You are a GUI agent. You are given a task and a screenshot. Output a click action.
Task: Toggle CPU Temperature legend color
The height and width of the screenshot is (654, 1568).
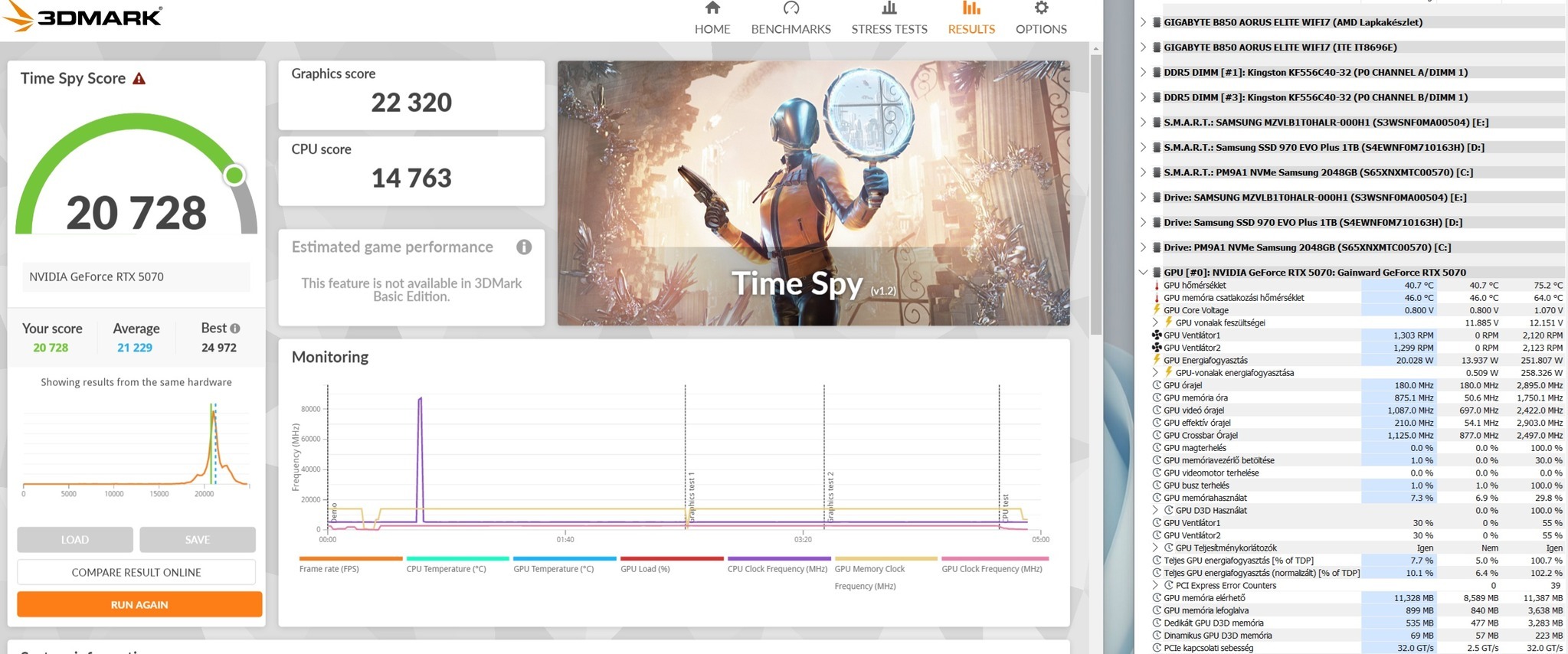pos(457,558)
